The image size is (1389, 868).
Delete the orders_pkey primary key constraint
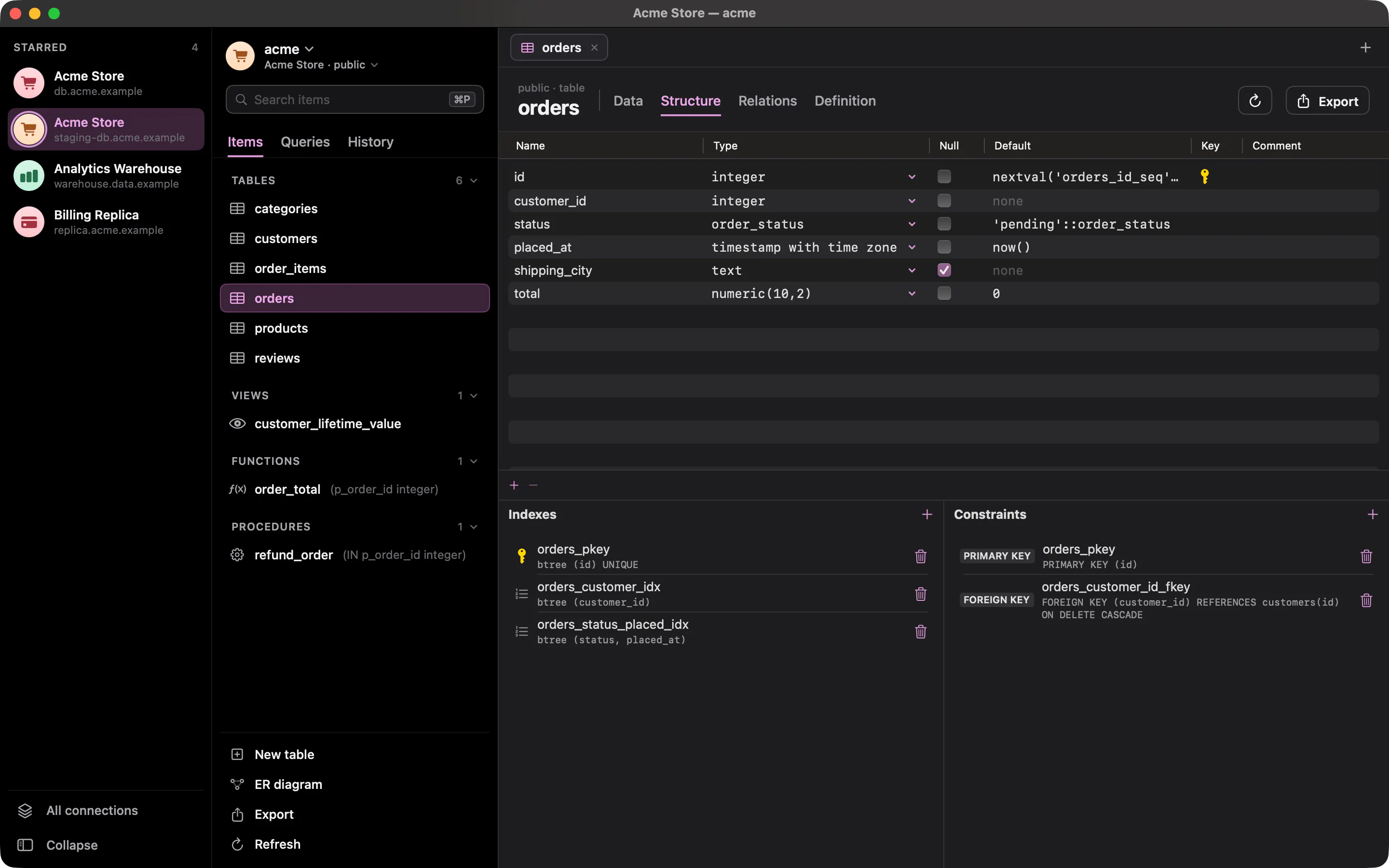pos(1366,556)
